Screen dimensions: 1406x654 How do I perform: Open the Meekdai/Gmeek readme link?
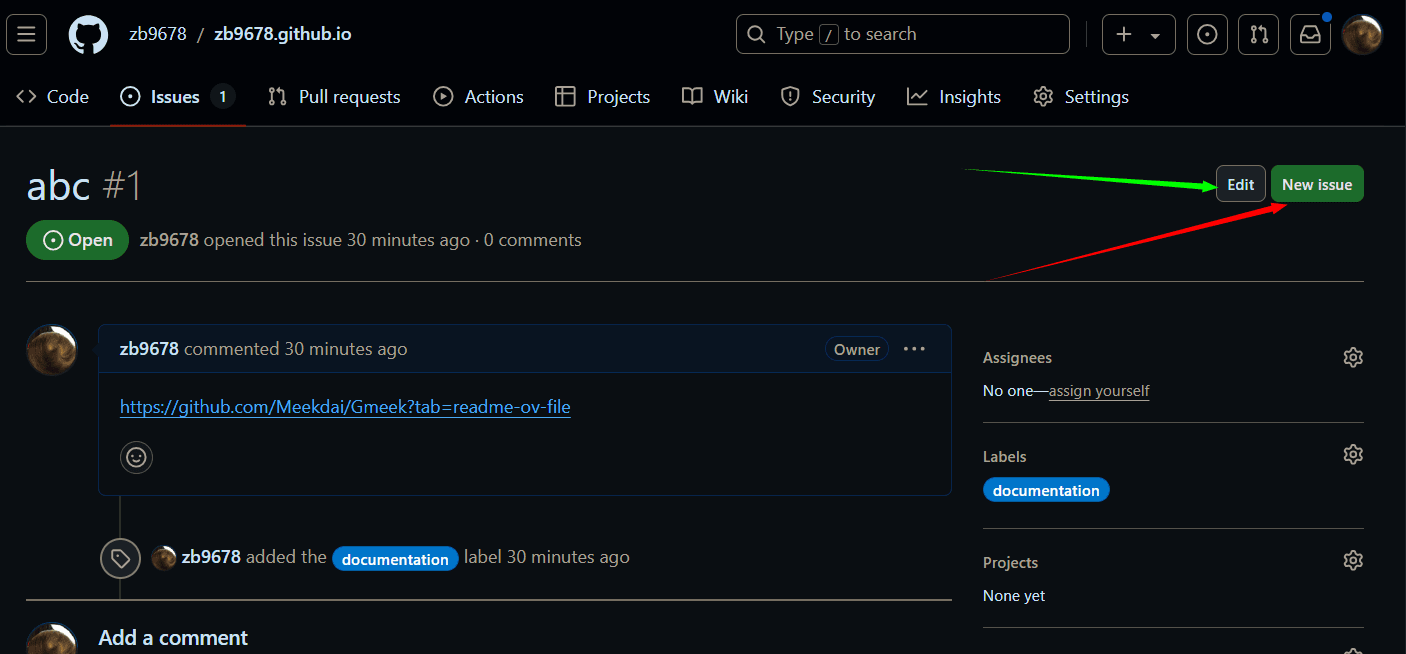[345, 407]
